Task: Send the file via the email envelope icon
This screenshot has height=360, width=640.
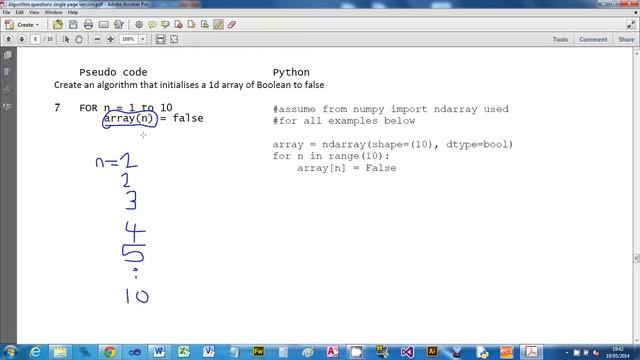Action: pyautogui.click(x=104, y=25)
